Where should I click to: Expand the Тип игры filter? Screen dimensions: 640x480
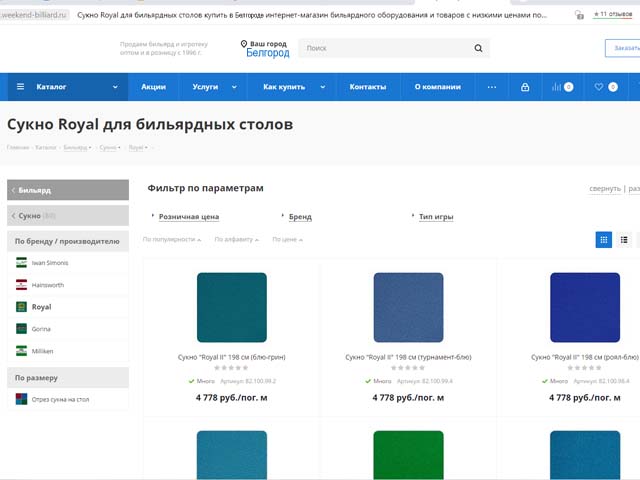(436, 217)
